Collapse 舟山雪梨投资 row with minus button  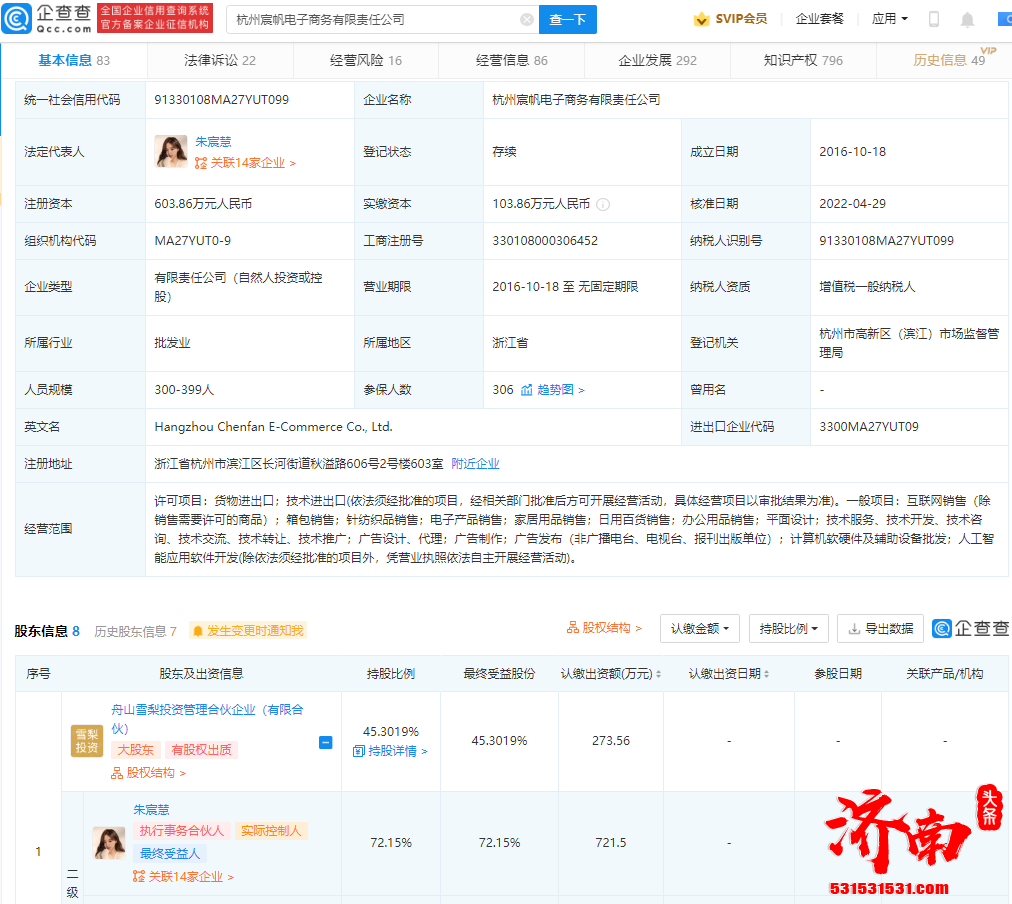(x=325, y=743)
